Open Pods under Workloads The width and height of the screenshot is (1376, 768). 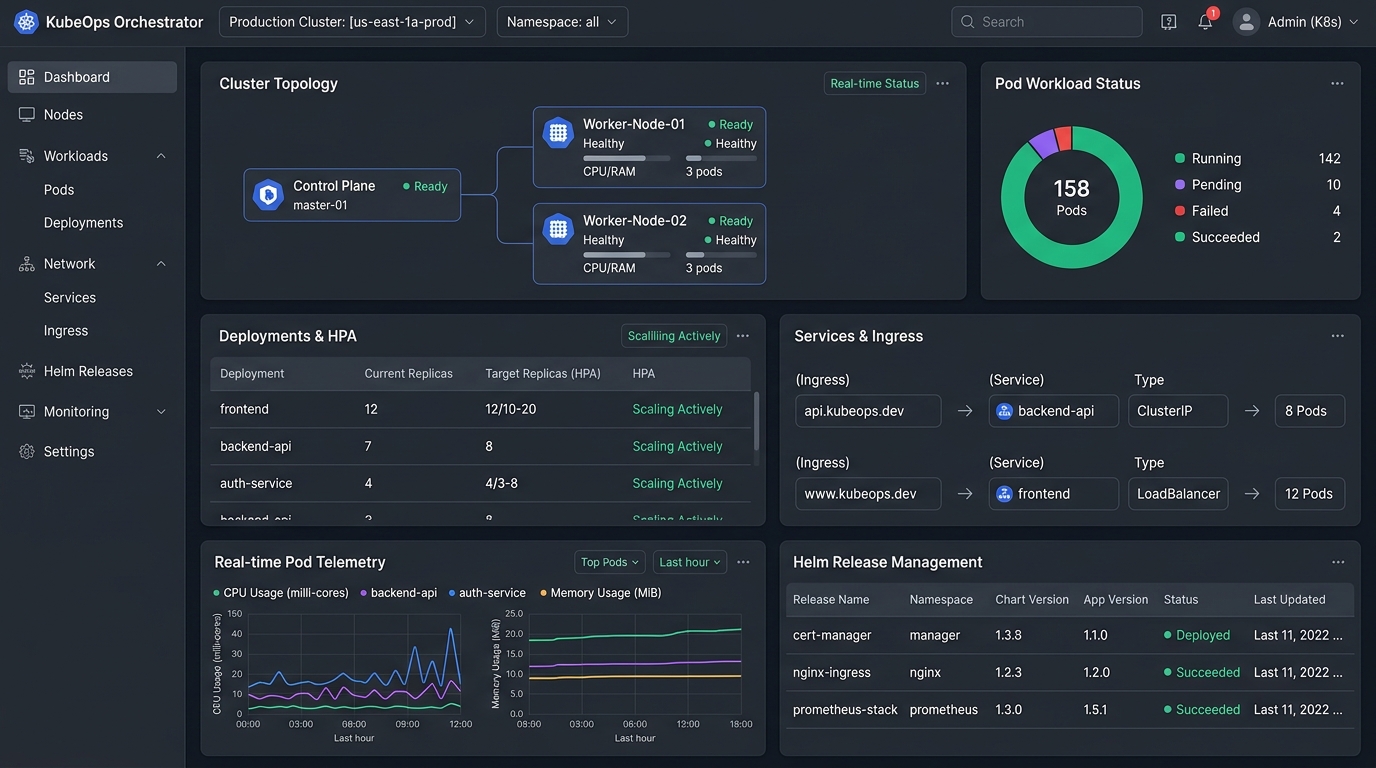click(59, 190)
